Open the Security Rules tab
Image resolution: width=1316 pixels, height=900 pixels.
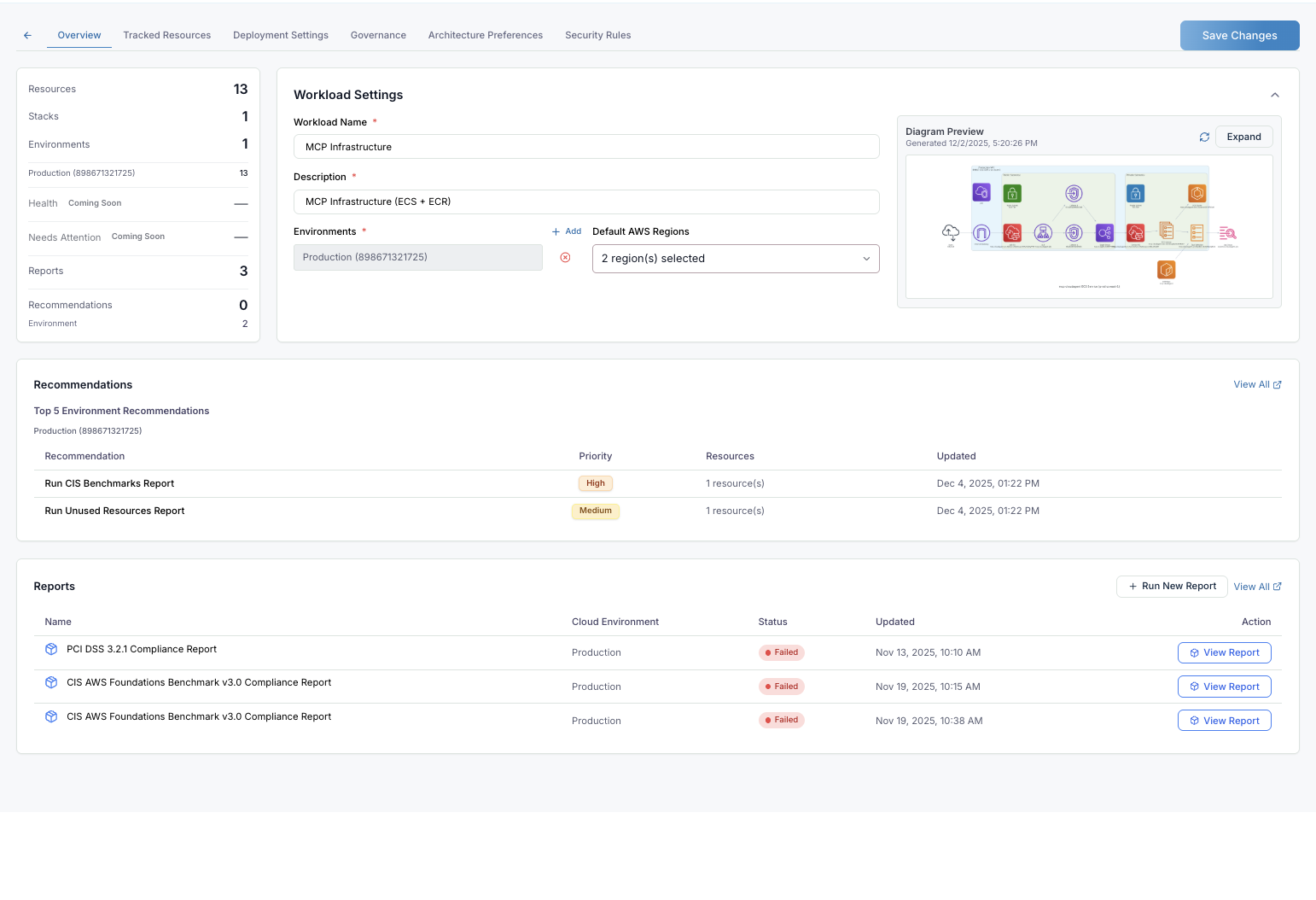(x=597, y=35)
